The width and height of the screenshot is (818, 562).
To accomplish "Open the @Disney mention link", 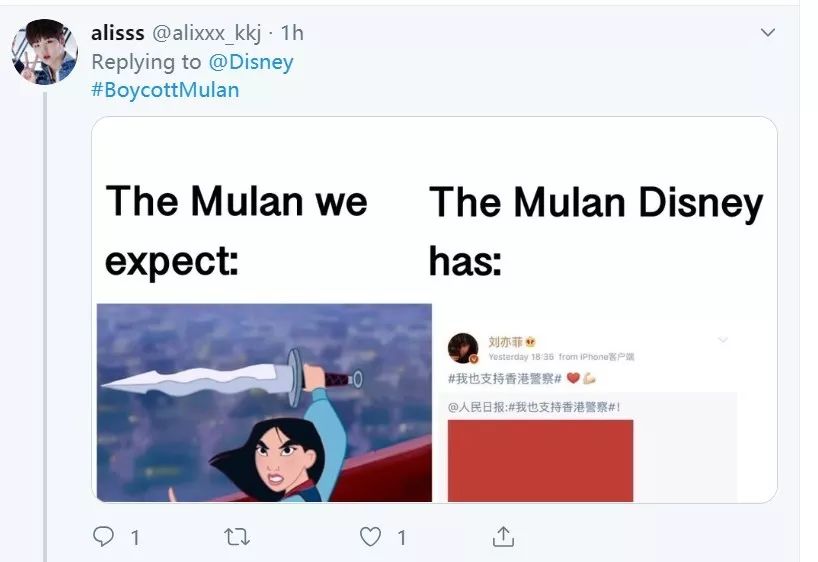I will (250, 62).
